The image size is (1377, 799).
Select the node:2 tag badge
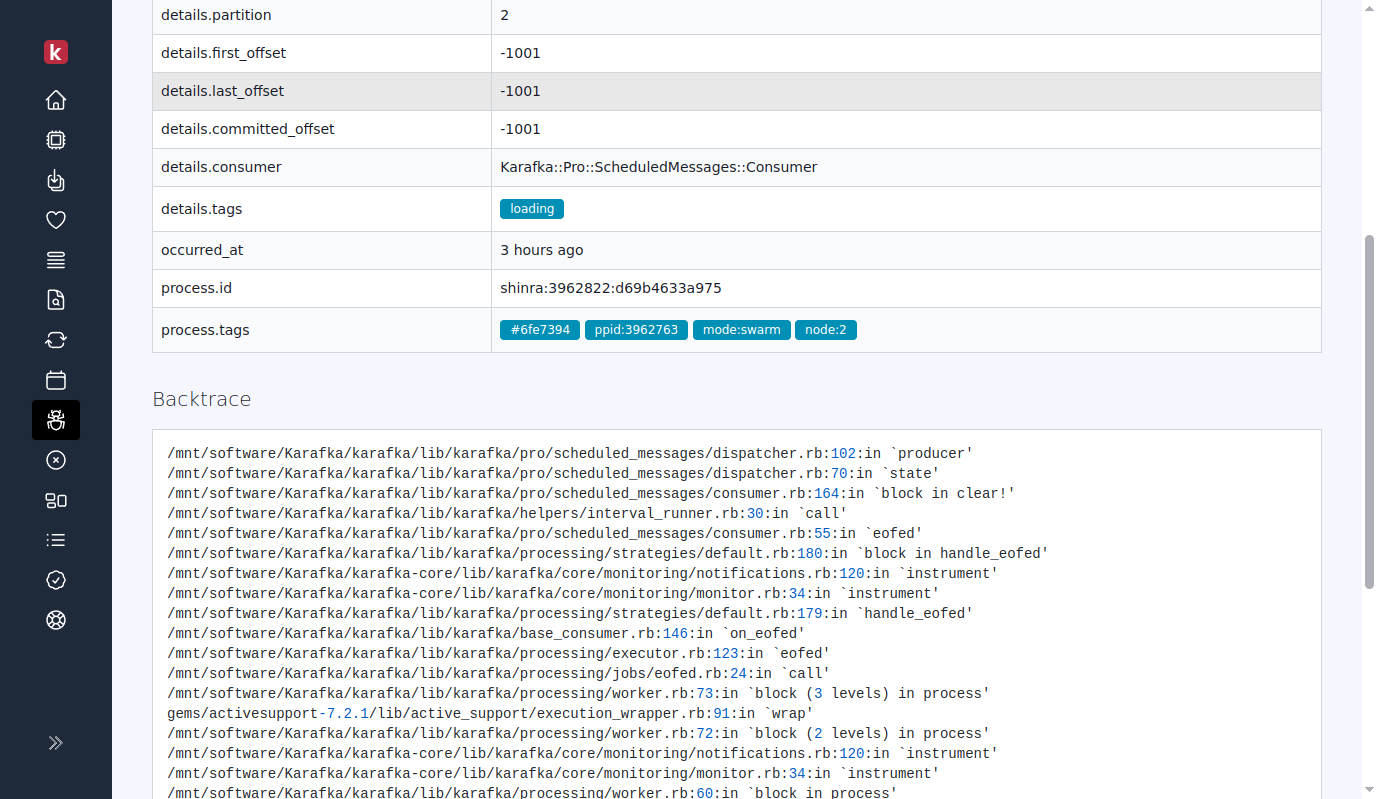[826, 329]
